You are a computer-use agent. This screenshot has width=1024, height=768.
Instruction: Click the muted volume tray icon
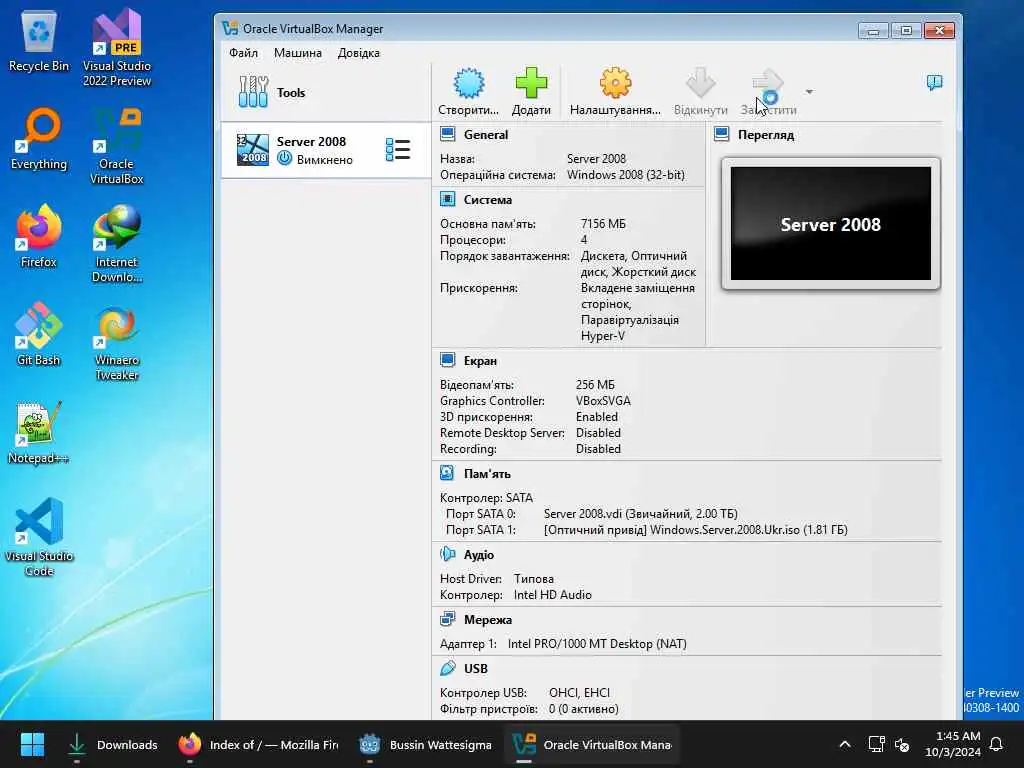903,744
